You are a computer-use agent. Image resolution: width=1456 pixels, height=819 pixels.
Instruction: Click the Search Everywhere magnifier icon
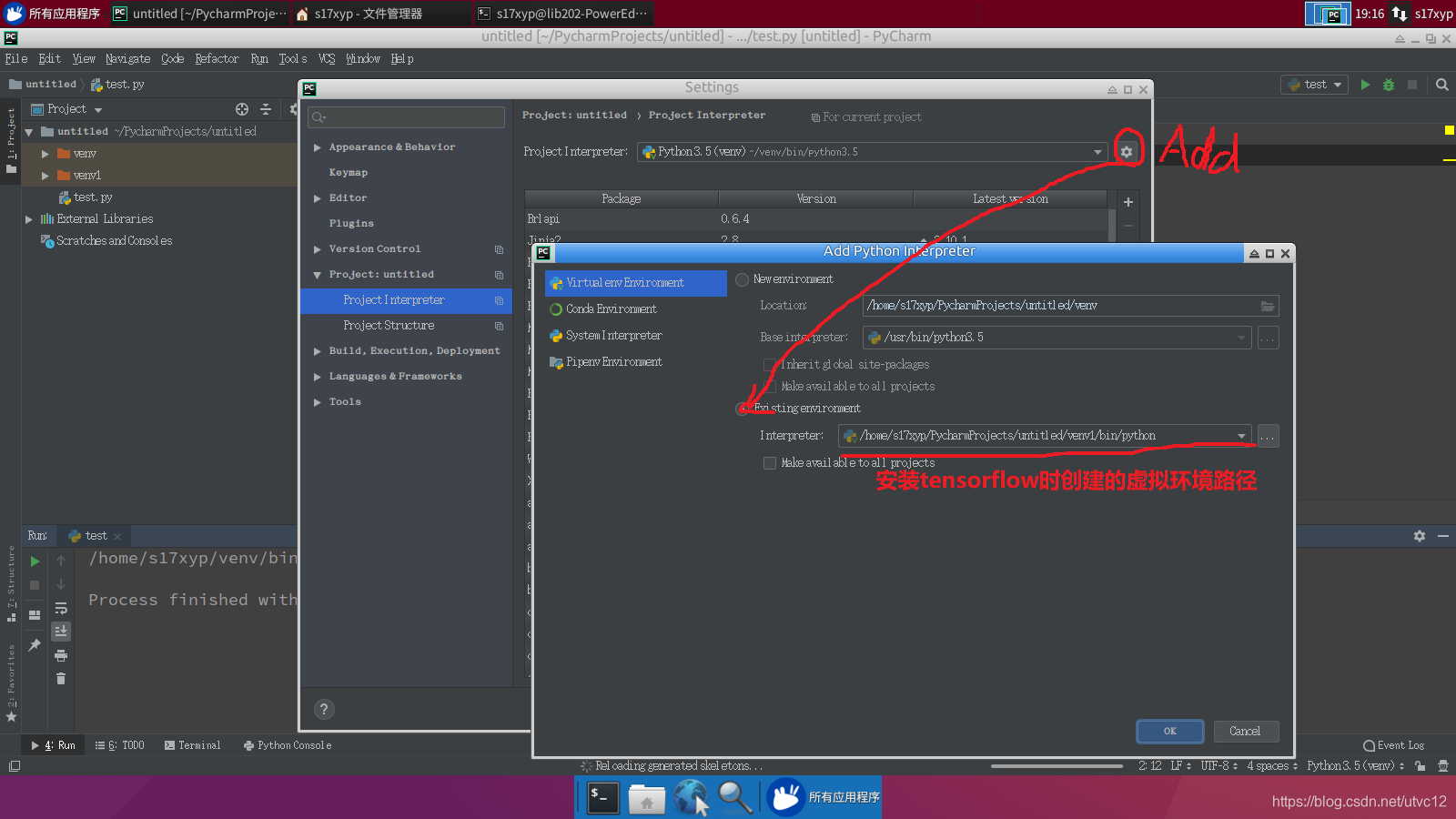[x=1442, y=85]
